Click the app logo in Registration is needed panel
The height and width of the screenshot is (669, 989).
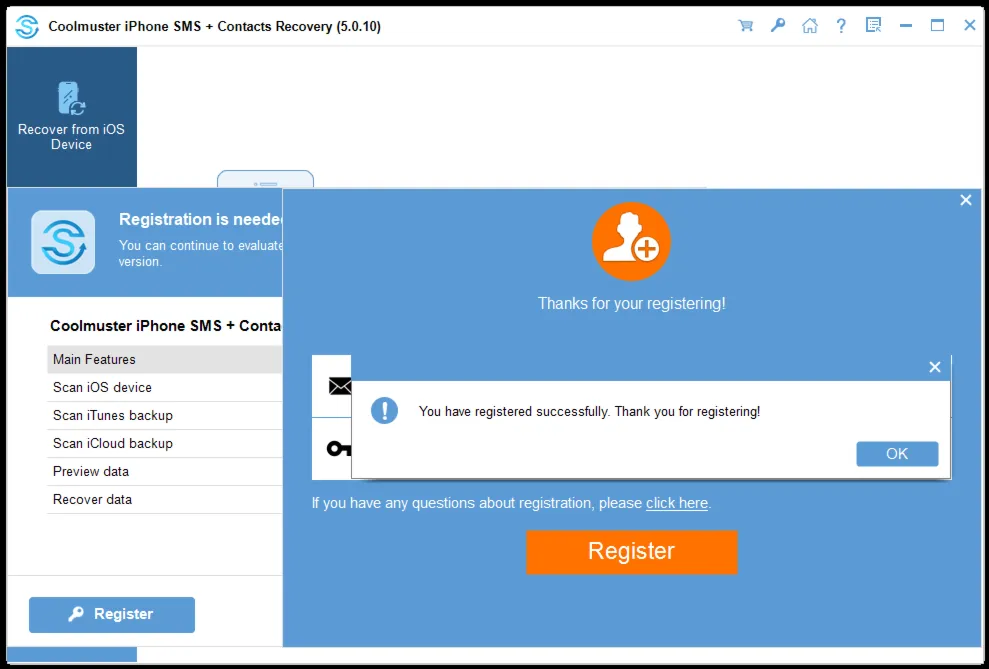(63, 242)
